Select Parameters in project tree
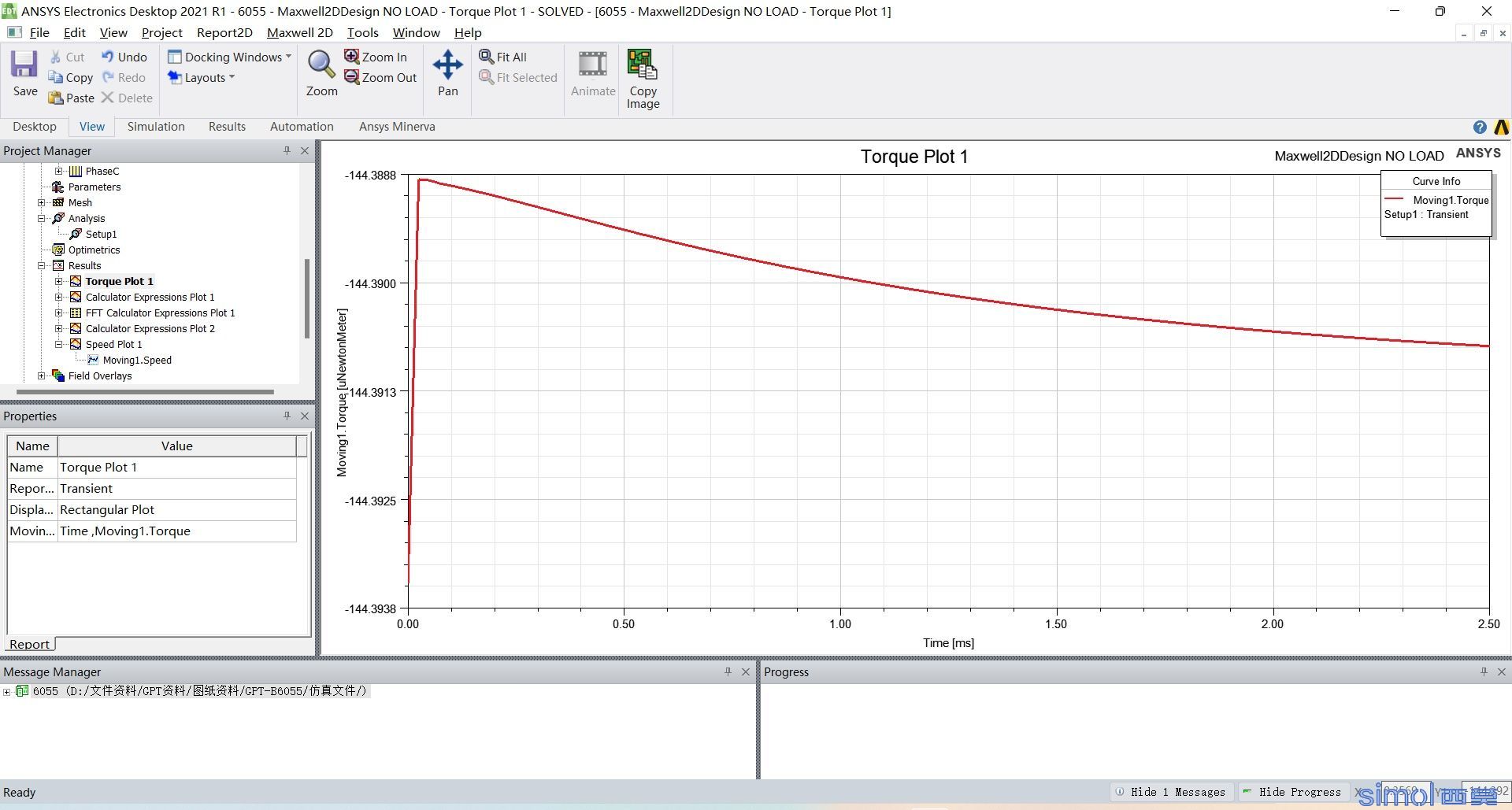 [94, 187]
